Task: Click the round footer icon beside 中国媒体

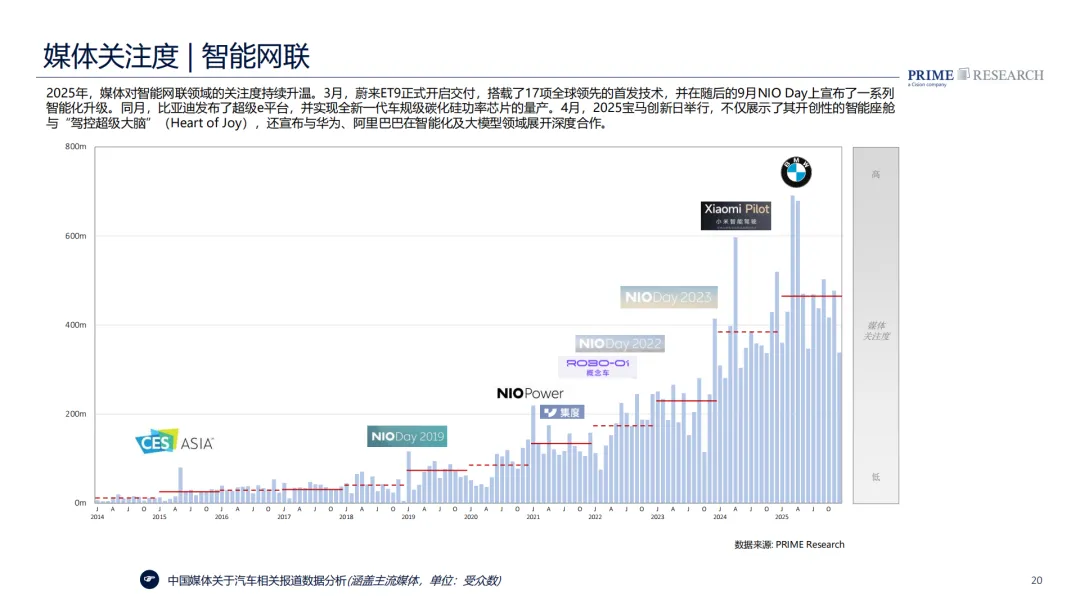Action: pyautogui.click(x=149, y=580)
